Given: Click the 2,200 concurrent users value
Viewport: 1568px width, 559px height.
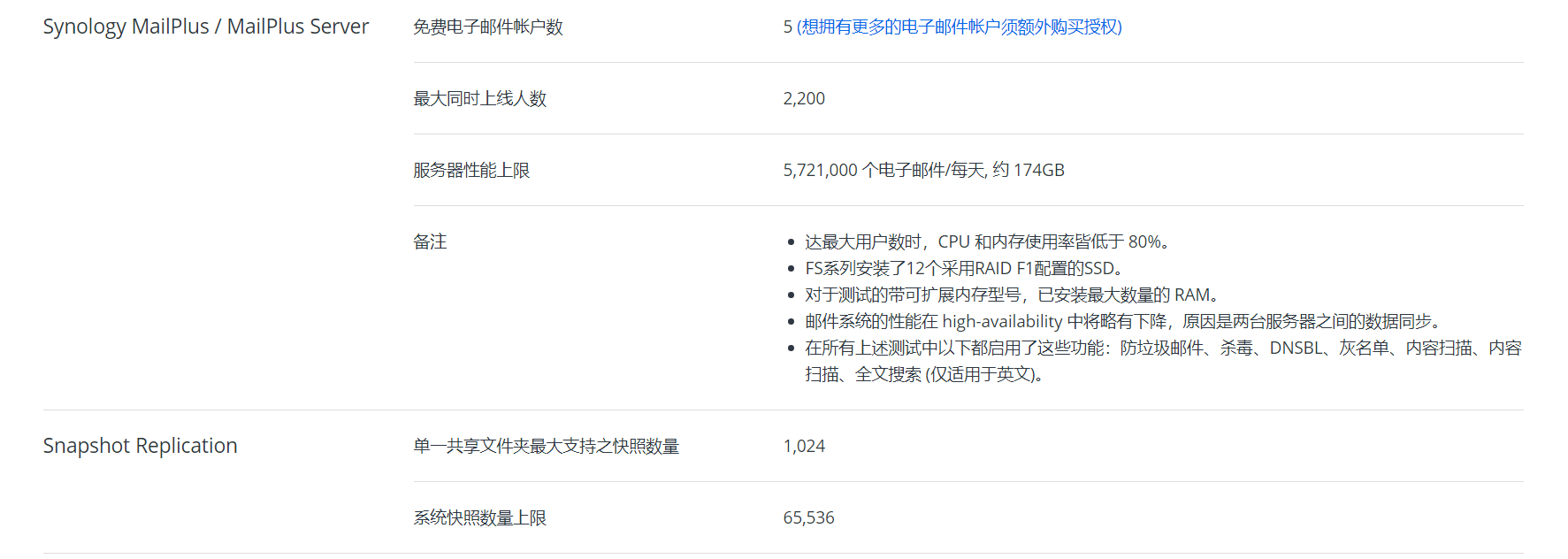Looking at the screenshot, I should tap(803, 99).
